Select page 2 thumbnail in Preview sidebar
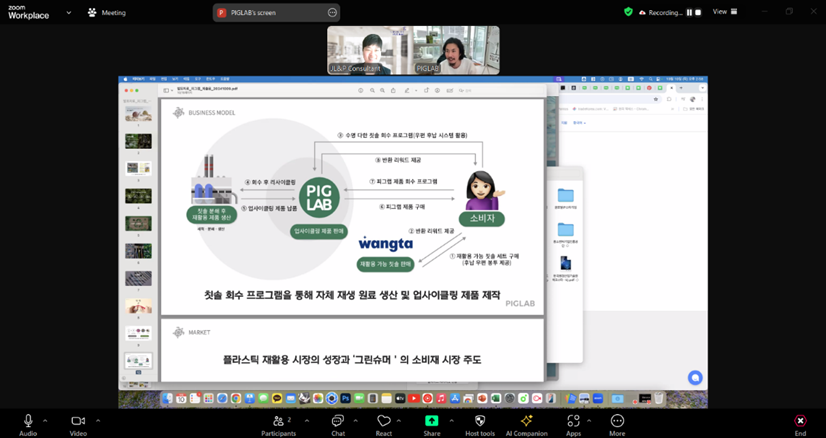Viewport: 826px width, 438px height. (x=139, y=141)
